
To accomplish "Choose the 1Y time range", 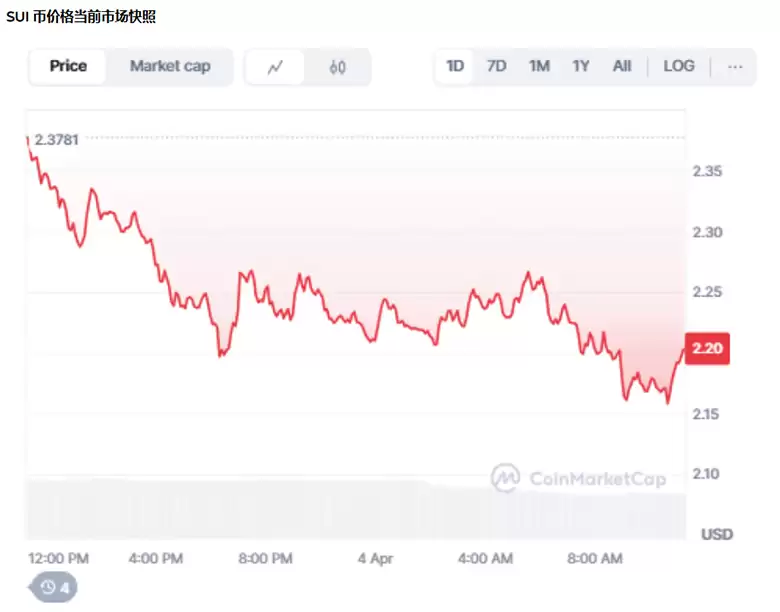I will pyautogui.click(x=581, y=66).
